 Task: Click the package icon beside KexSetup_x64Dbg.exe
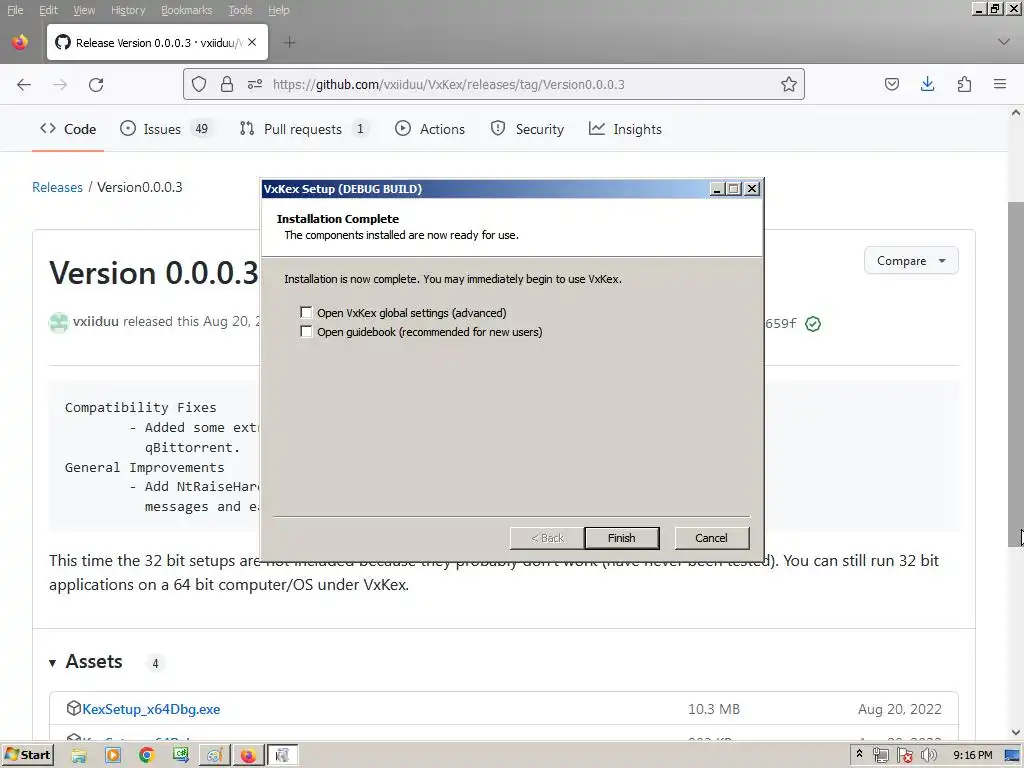pyautogui.click(x=73, y=708)
